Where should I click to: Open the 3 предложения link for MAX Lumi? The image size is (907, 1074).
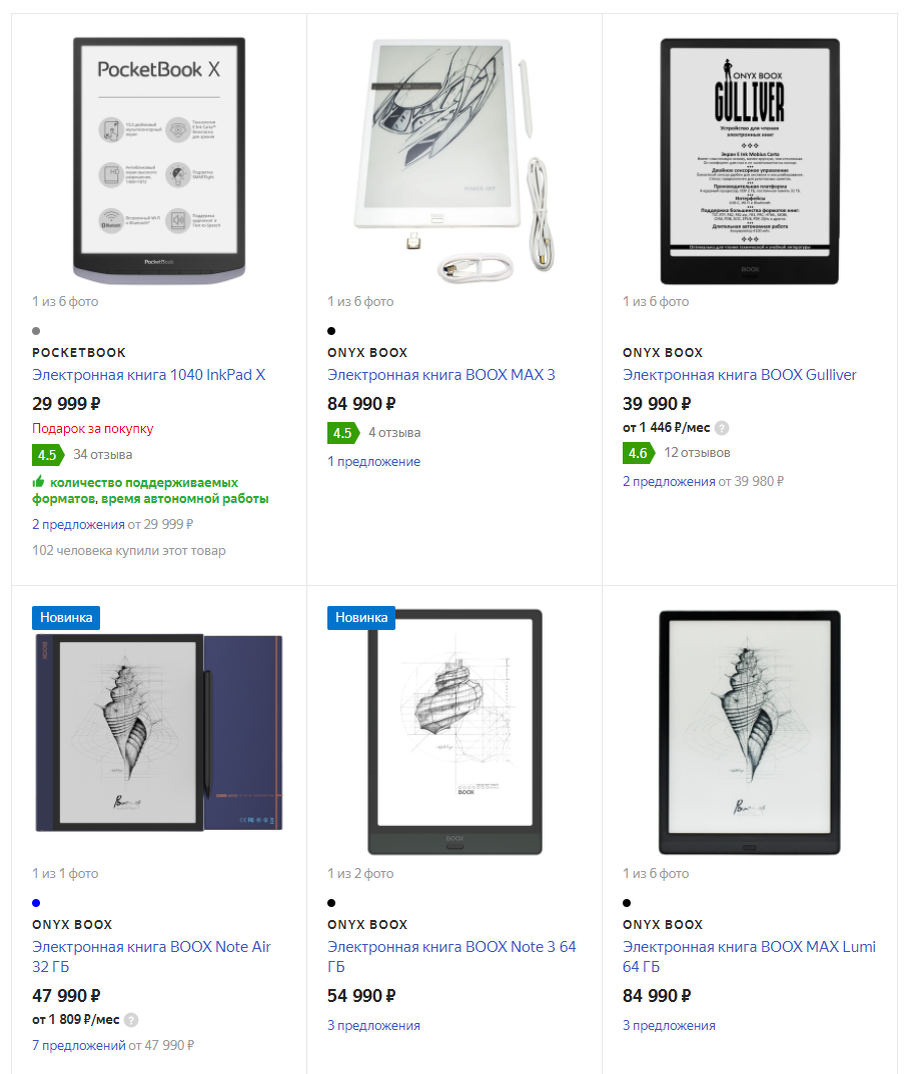click(x=669, y=1025)
